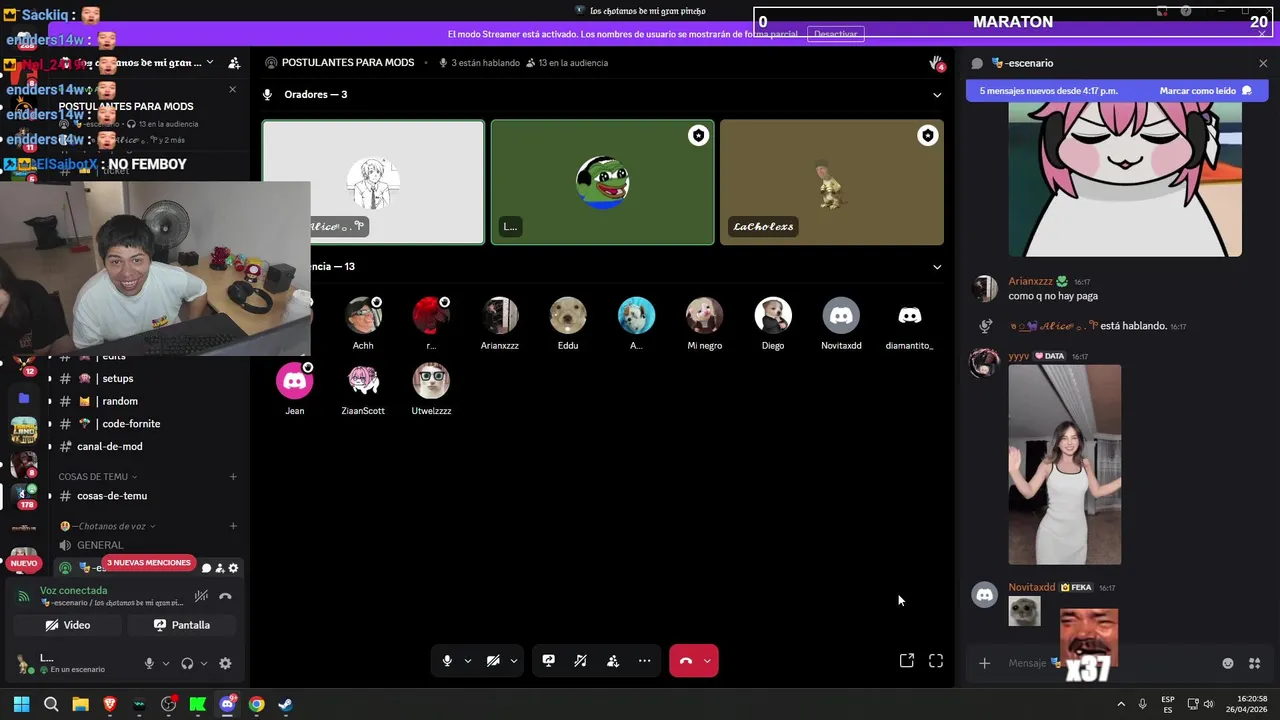Open microphone options arrow in stage bar

tap(467, 661)
